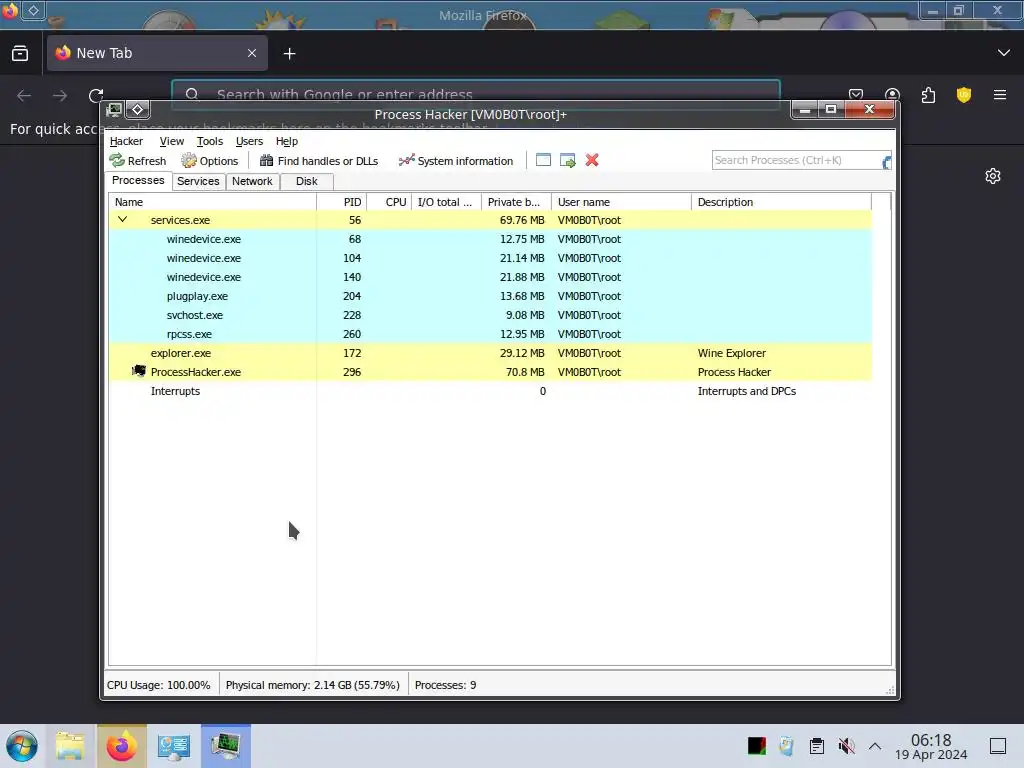Collapse the services.exe tree node
This screenshot has height=768, width=1024.
pos(123,219)
